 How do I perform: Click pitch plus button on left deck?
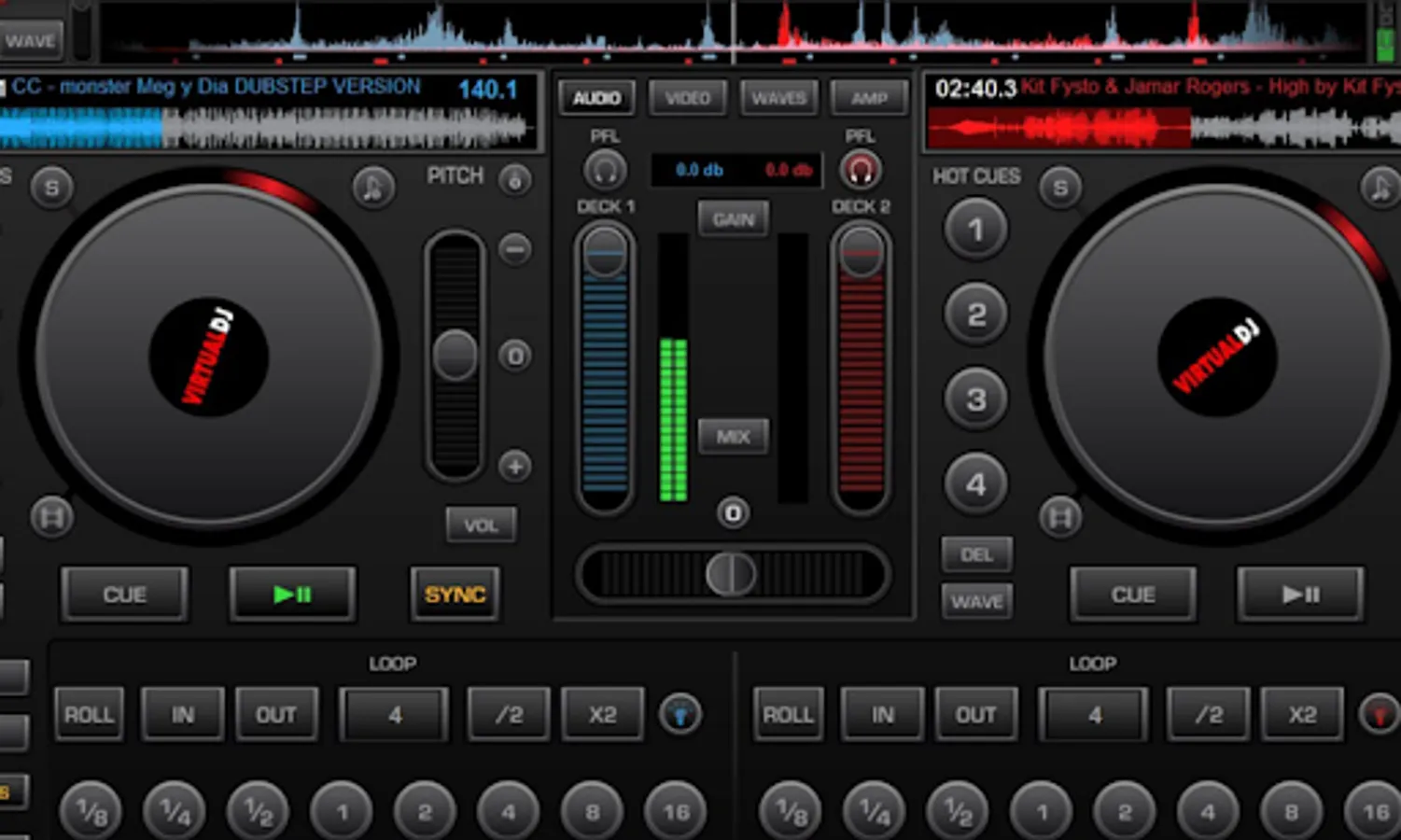(x=514, y=466)
